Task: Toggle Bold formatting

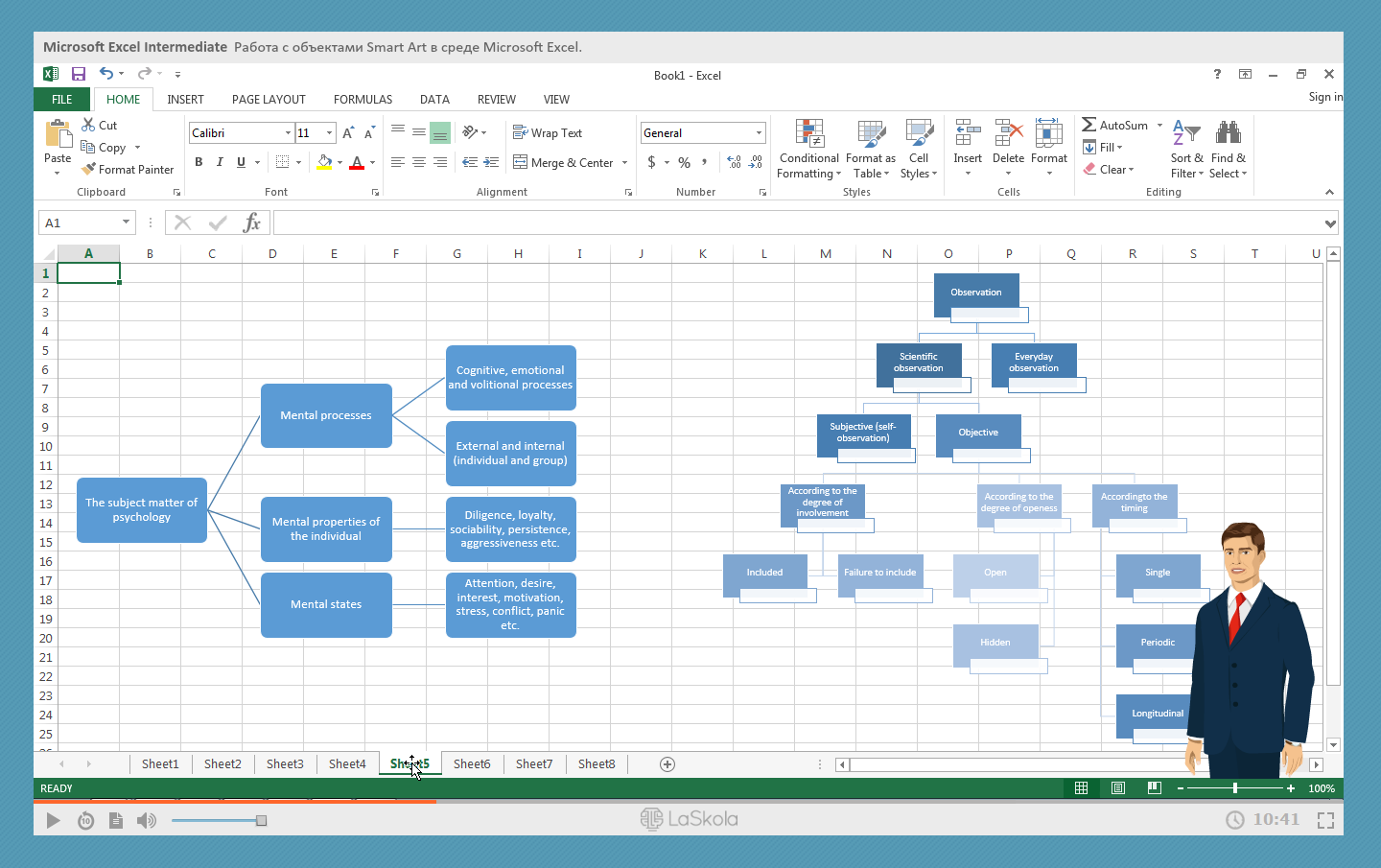Action: (x=199, y=162)
